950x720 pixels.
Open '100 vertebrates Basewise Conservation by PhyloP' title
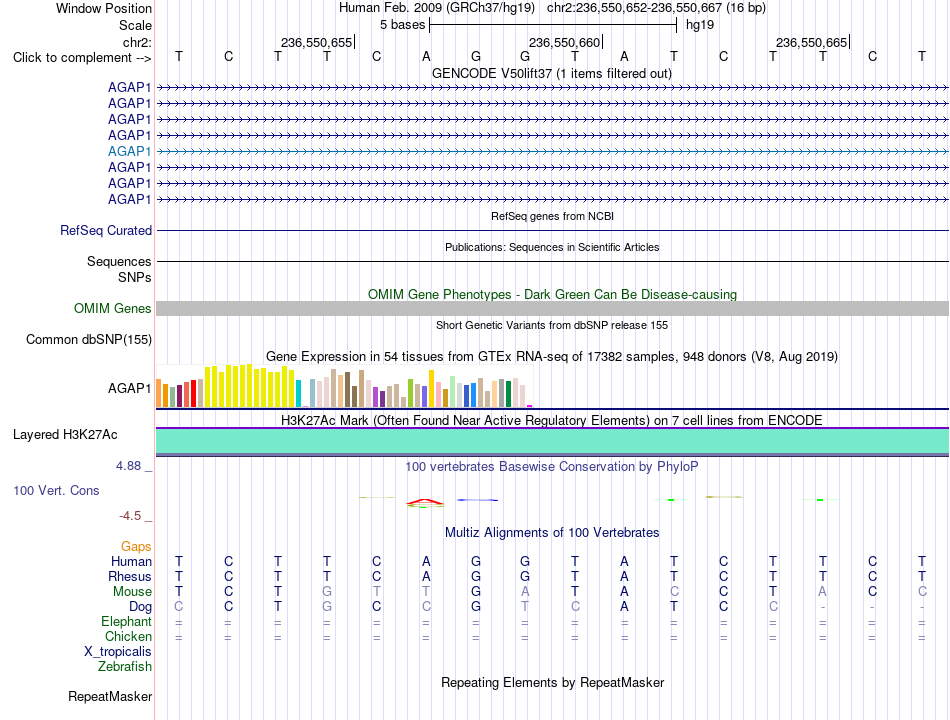coord(552,467)
